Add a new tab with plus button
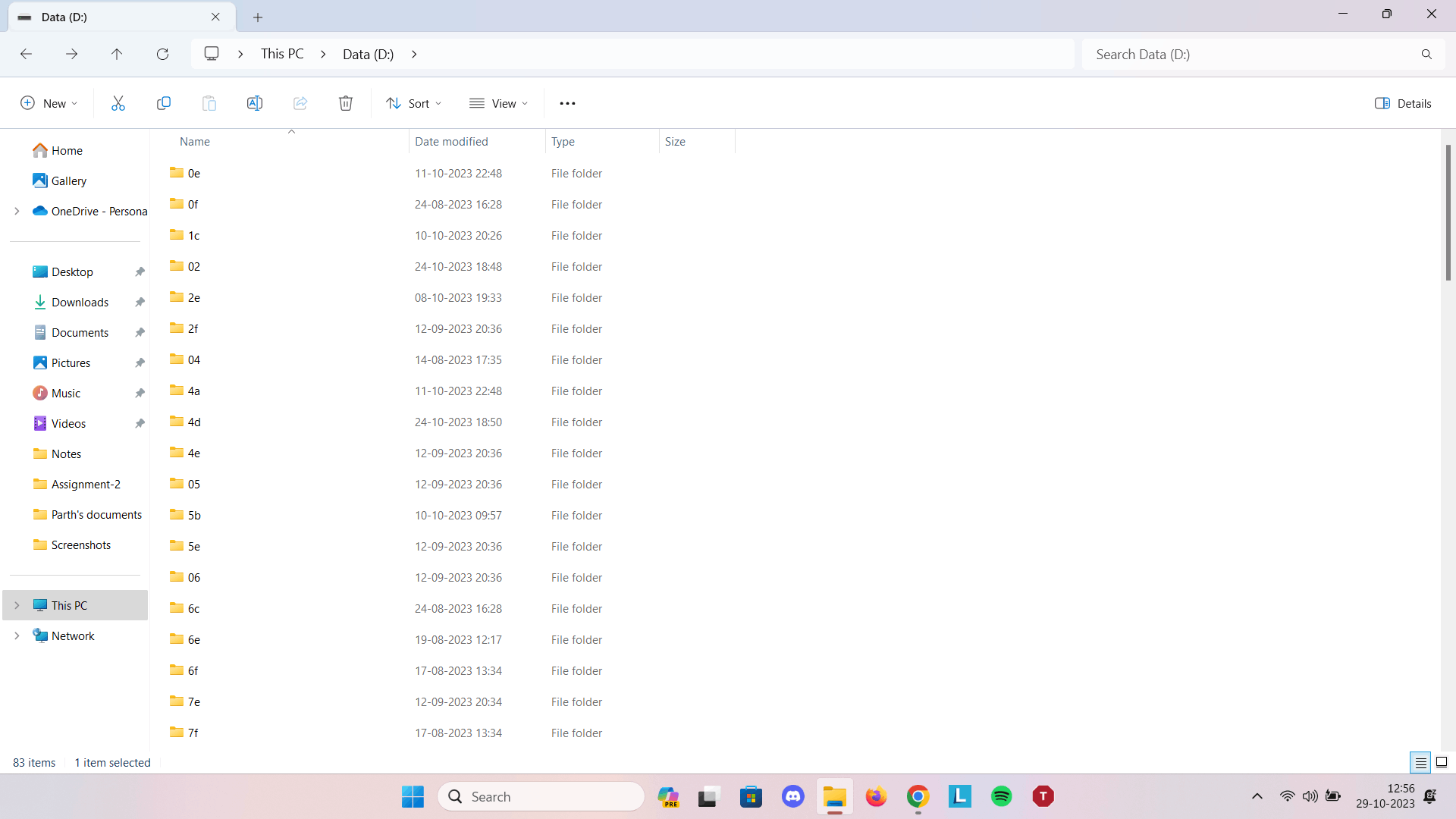 click(x=258, y=17)
